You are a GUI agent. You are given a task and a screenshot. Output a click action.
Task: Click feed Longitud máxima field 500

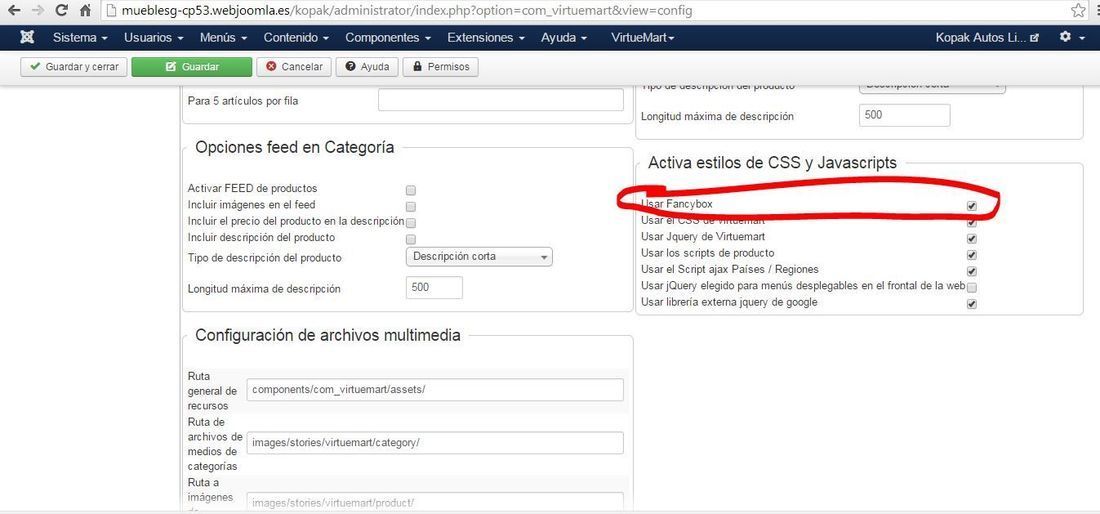434,288
